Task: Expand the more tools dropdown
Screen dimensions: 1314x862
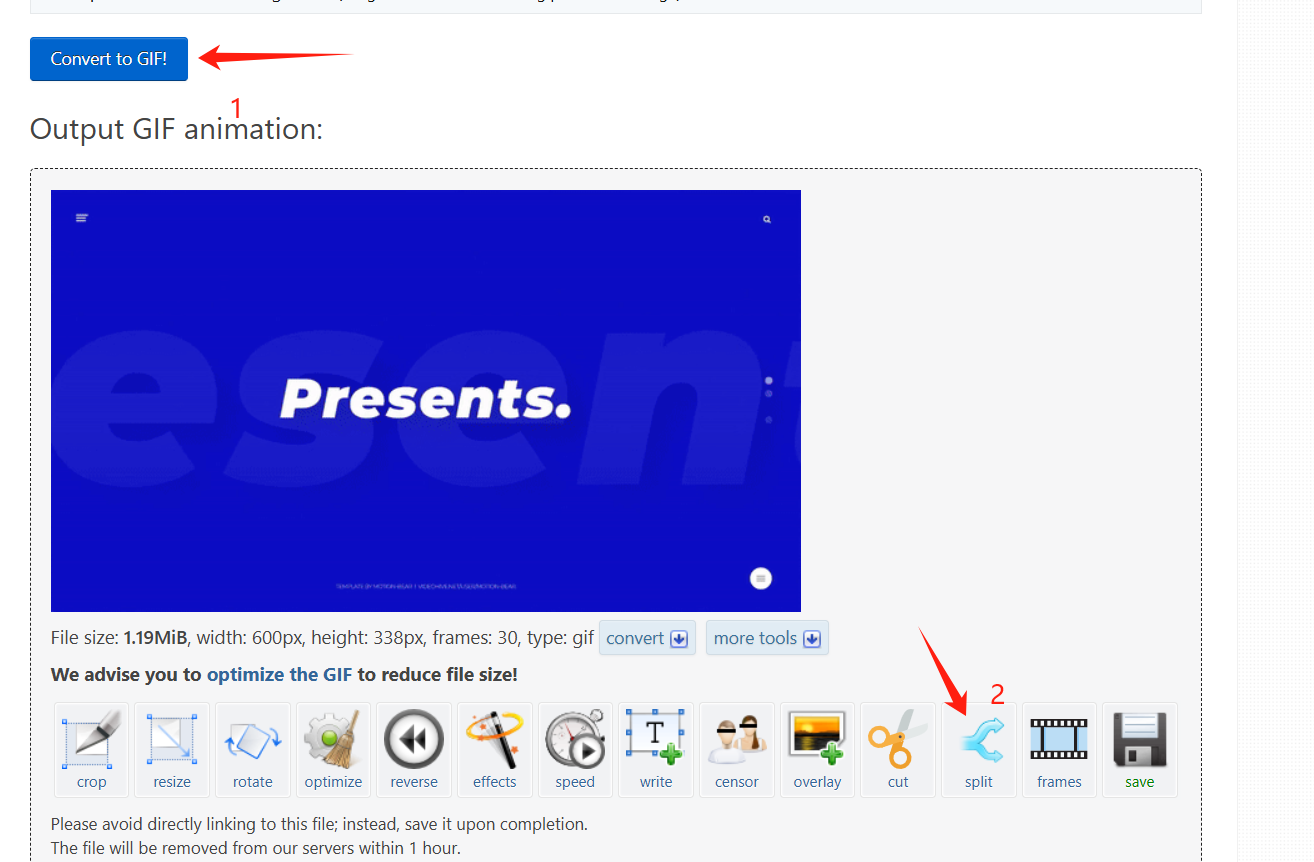Action: point(767,638)
